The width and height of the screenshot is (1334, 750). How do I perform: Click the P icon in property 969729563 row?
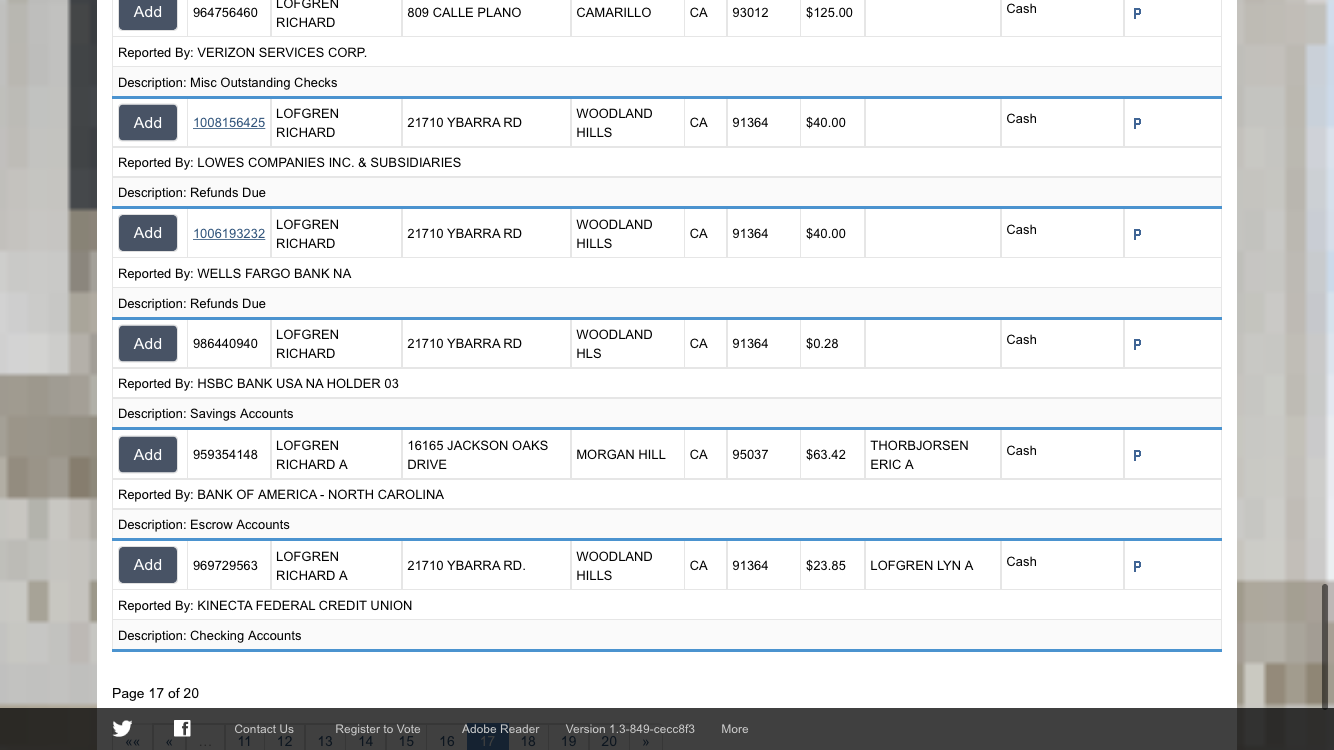pos(1137,567)
